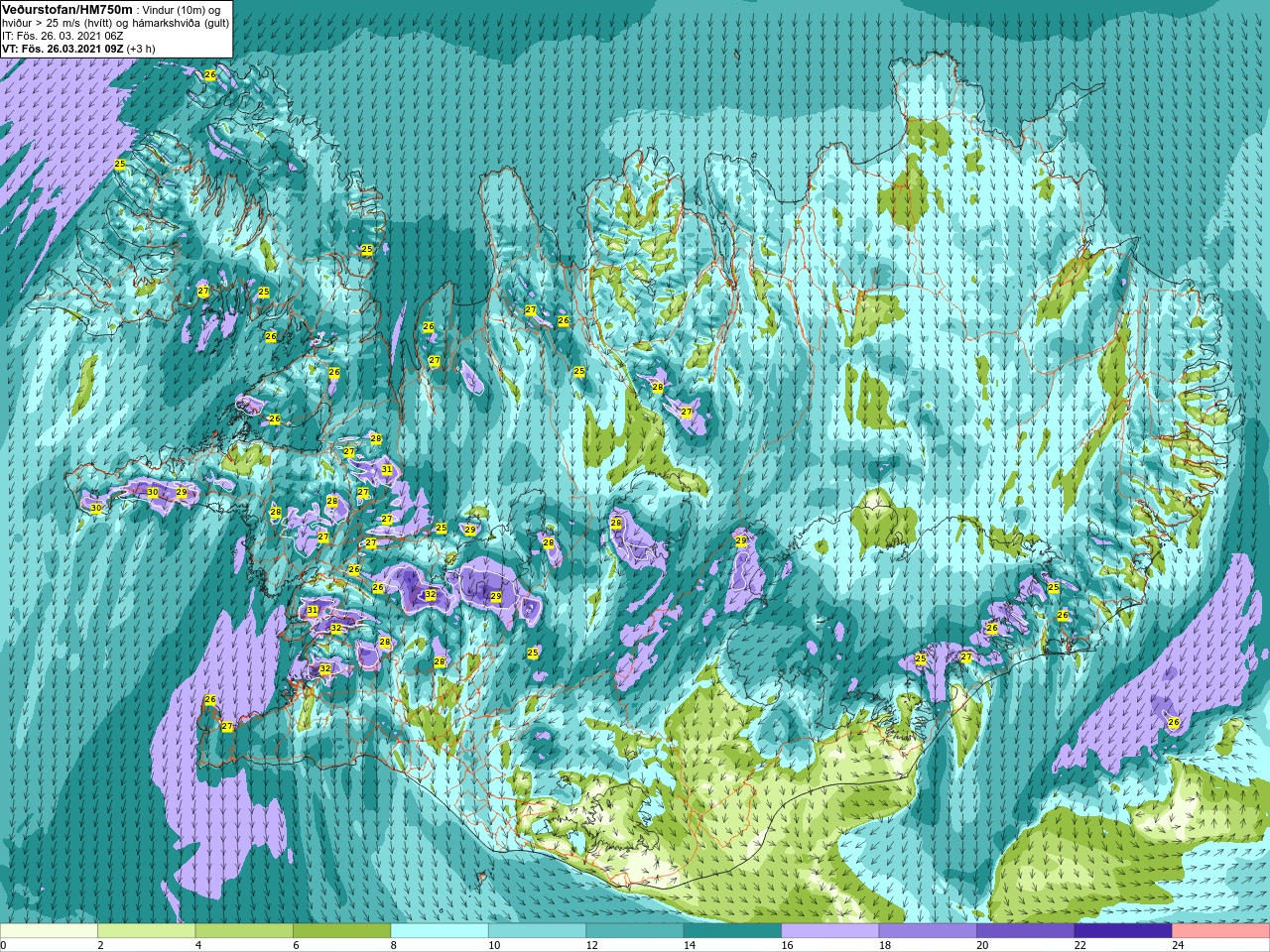The width and height of the screenshot is (1270, 952).
Task: Click the 'Veðurstofan/HM750m' title text
Action: pos(66,9)
